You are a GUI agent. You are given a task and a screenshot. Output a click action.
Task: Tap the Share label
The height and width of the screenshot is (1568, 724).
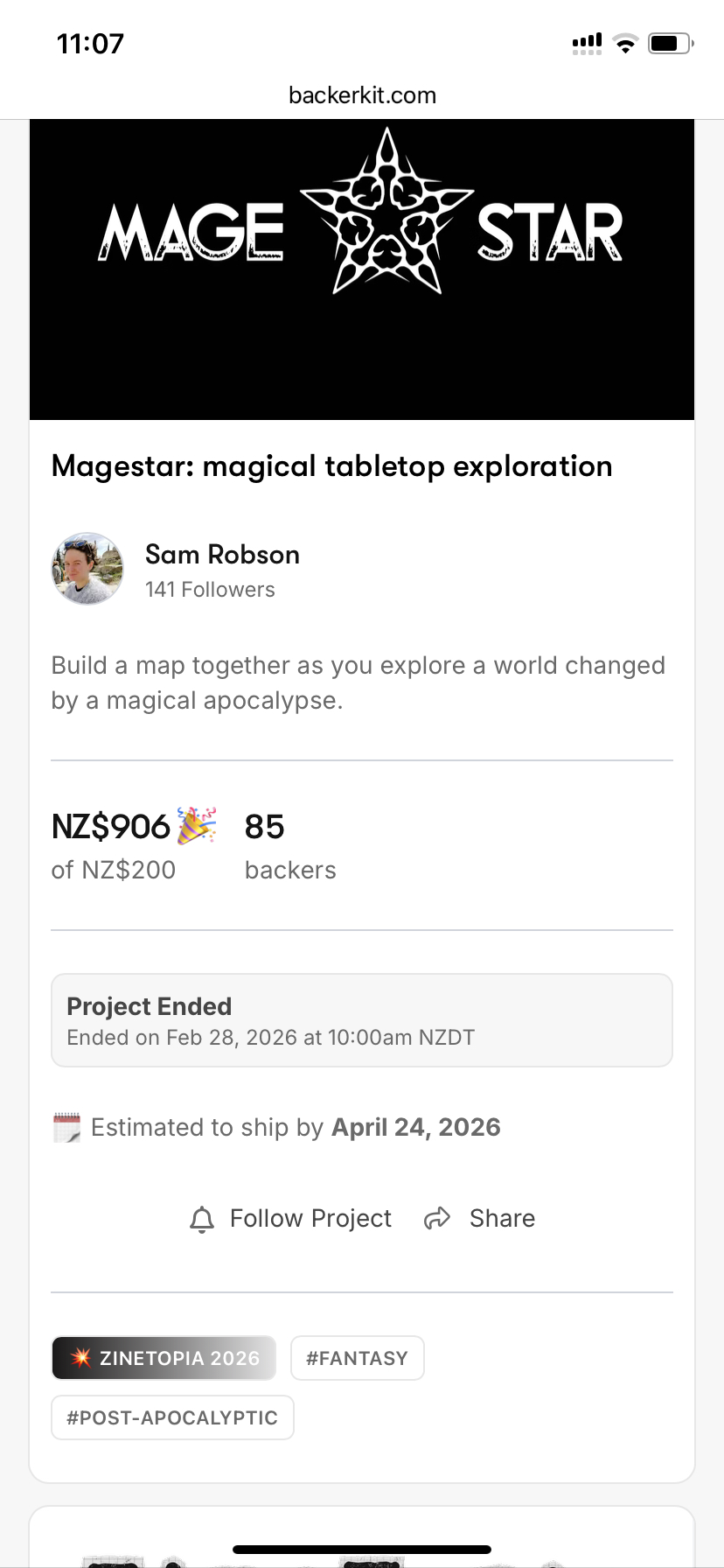[502, 1218]
